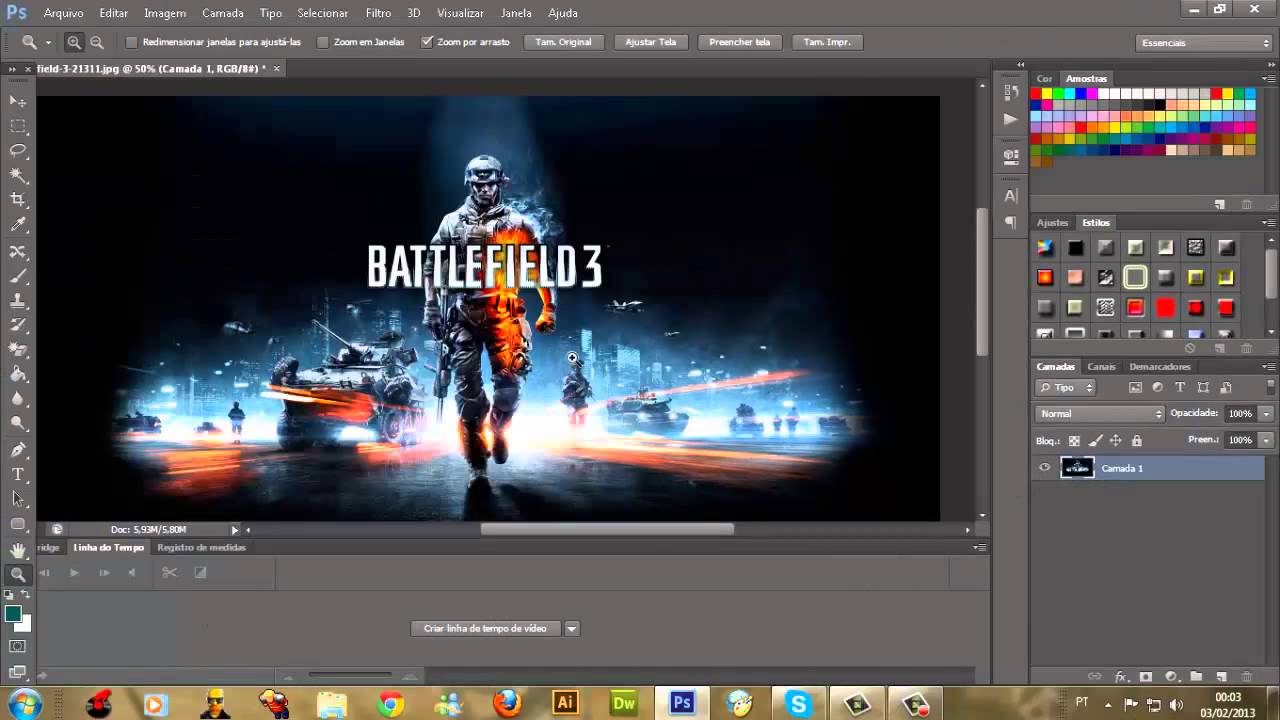This screenshot has width=1280, height=720.
Task: Enable Redimensionar janelas para ajustá-las checkbox
Action: [x=131, y=42]
